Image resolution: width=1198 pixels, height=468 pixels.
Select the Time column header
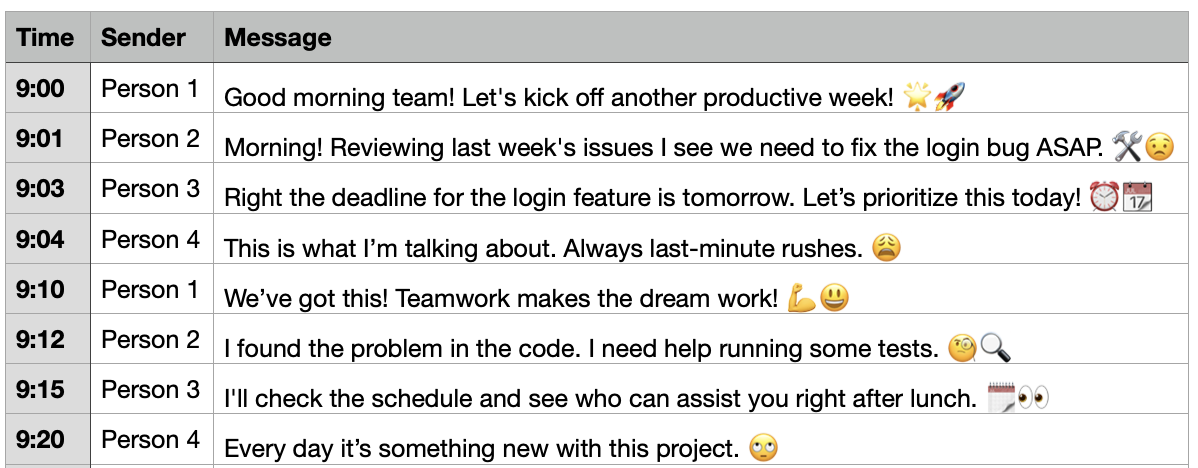(x=46, y=38)
